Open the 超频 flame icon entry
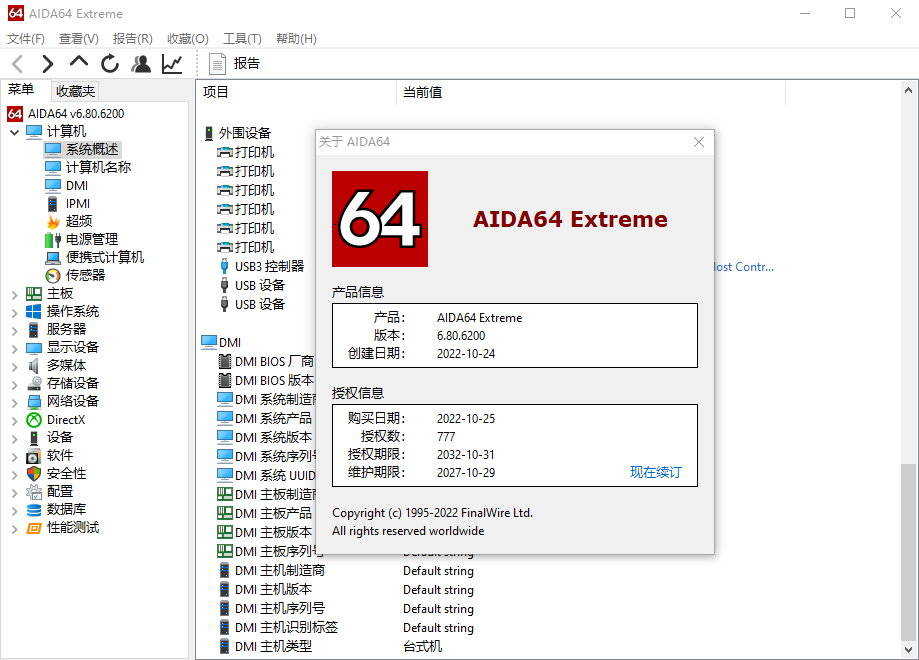Viewport: 919px width, 660px height. 53,222
